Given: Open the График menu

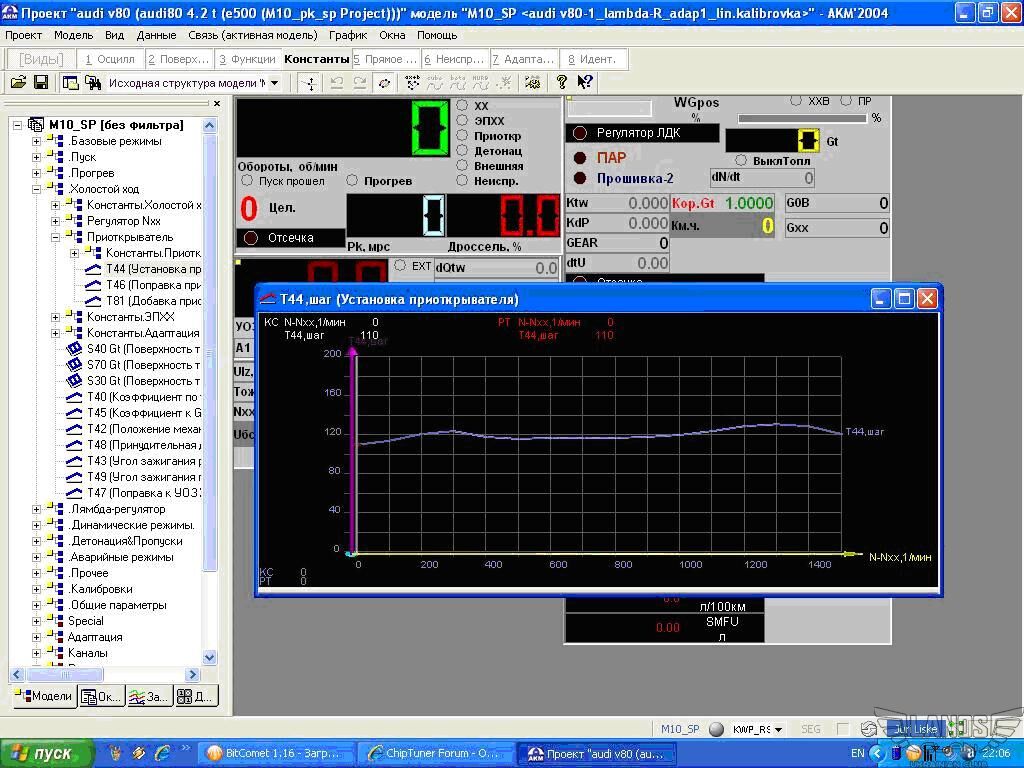Looking at the screenshot, I should [347, 35].
